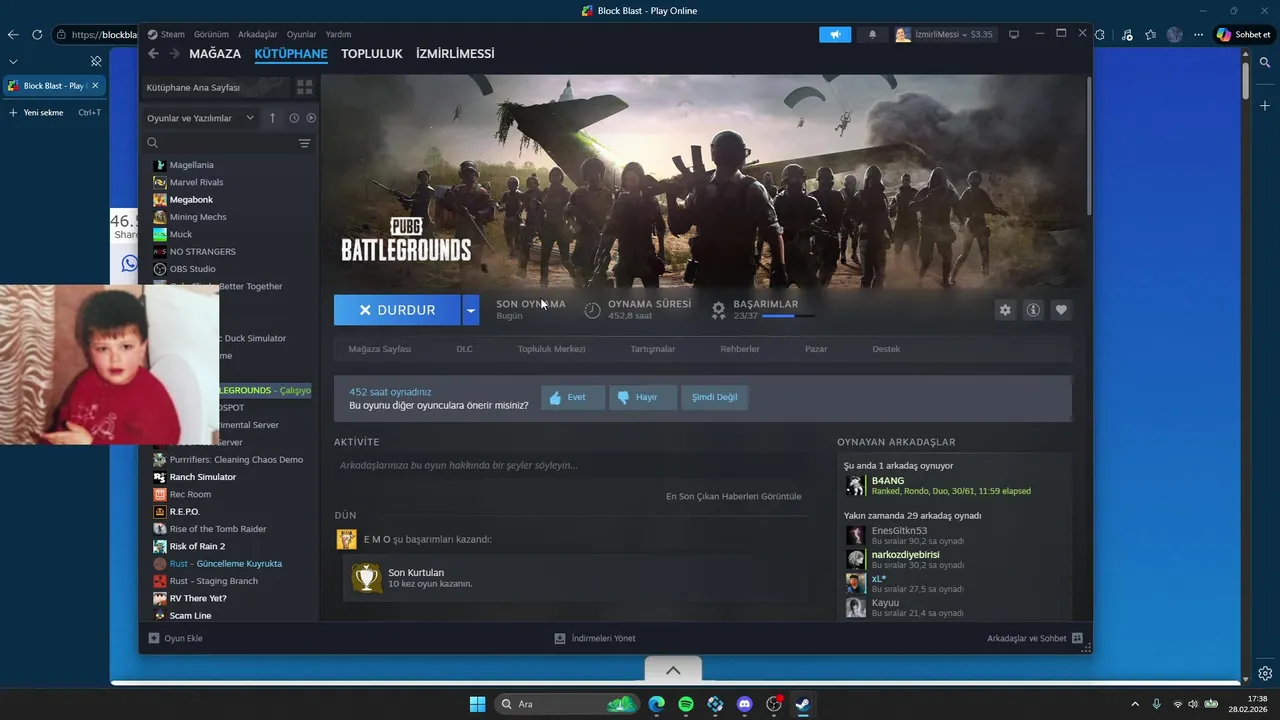
Task: Stop the game with Durdur button
Action: (397, 310)
